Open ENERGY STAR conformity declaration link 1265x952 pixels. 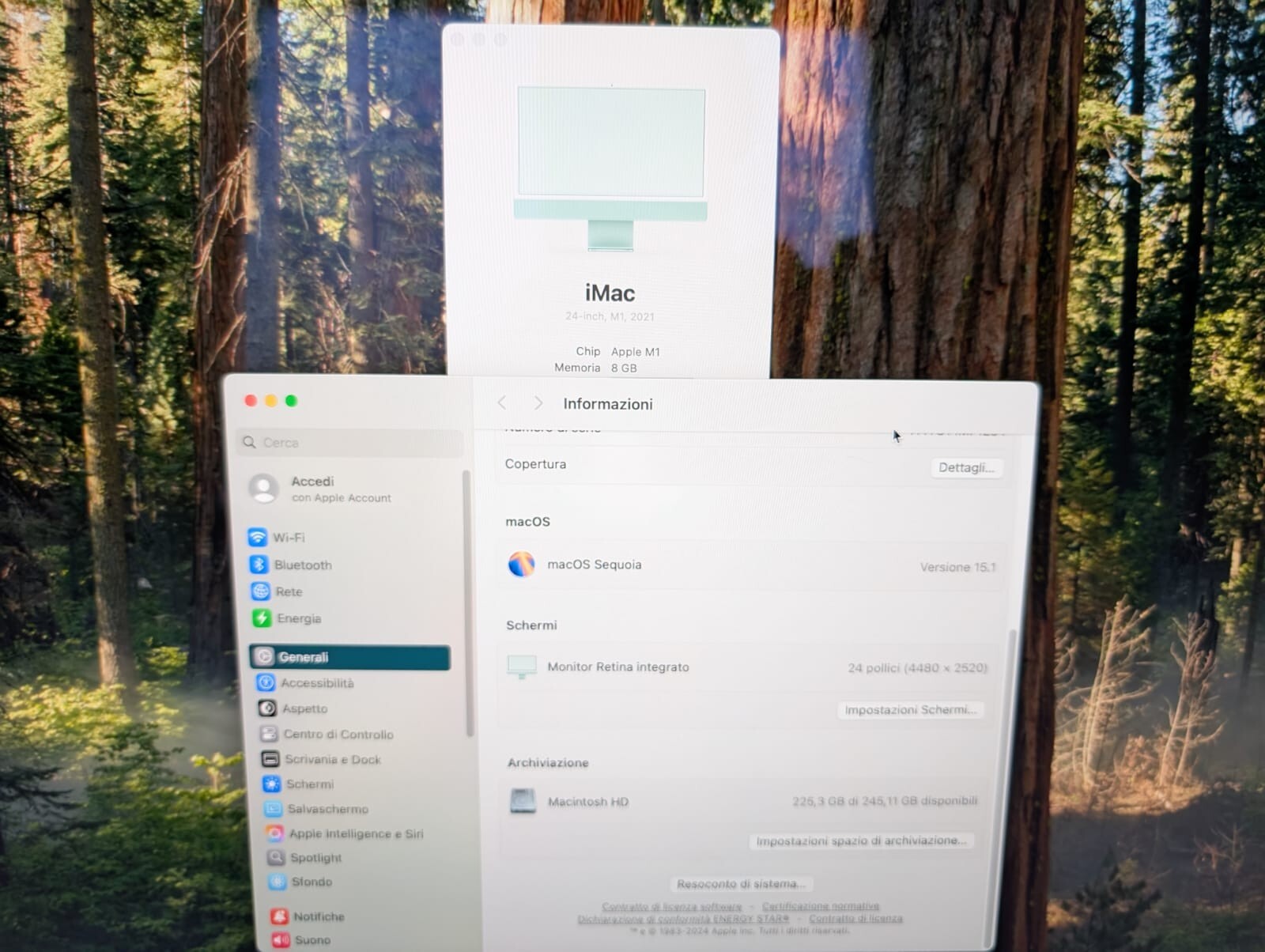click(x=683, y=919)
